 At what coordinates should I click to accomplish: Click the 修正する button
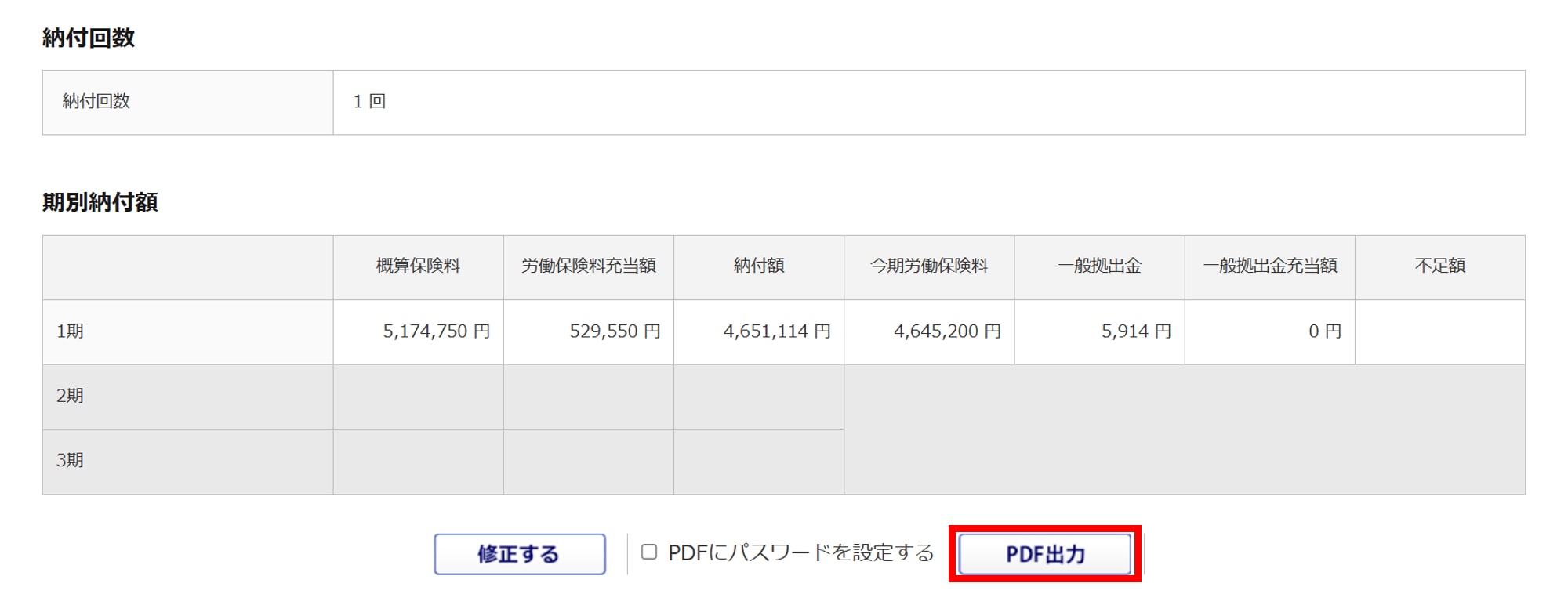pyautogui.click(x=520, y=554)
